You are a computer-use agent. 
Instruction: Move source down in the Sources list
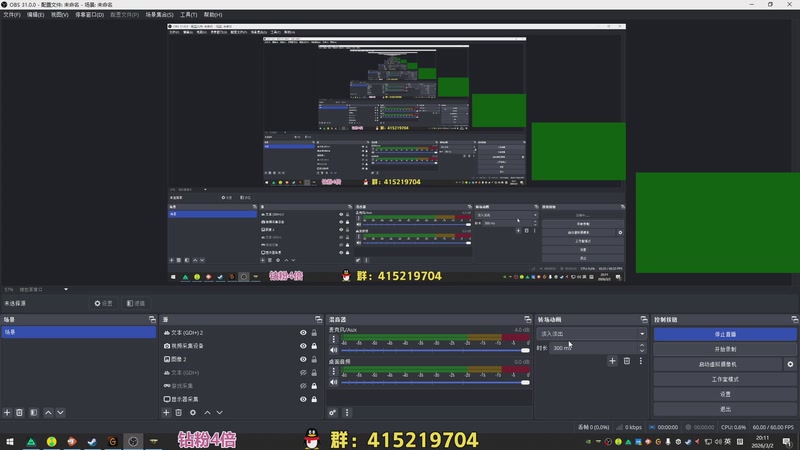coord(219,412)
